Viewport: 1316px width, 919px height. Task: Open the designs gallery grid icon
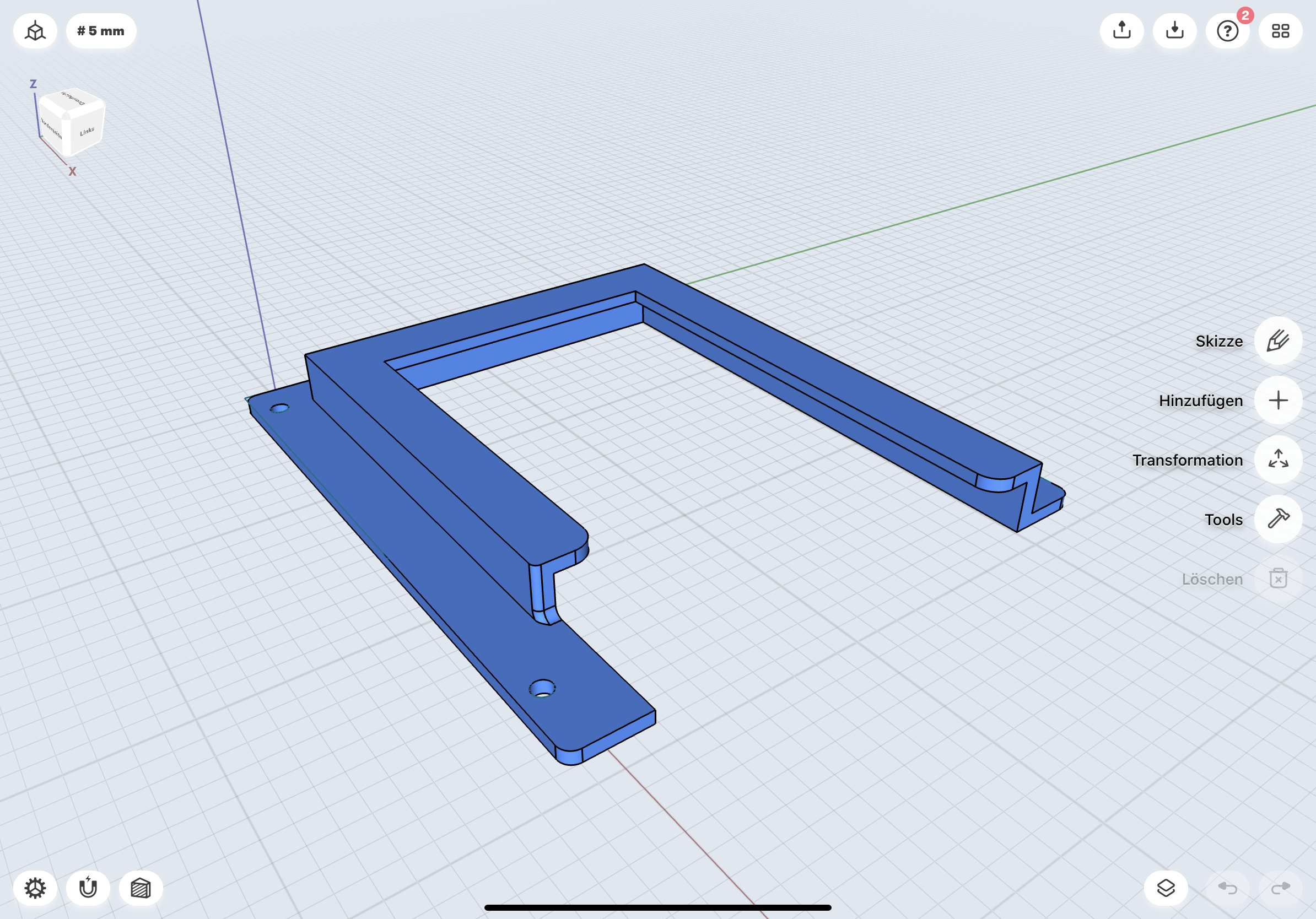[x=1280, y=31]
